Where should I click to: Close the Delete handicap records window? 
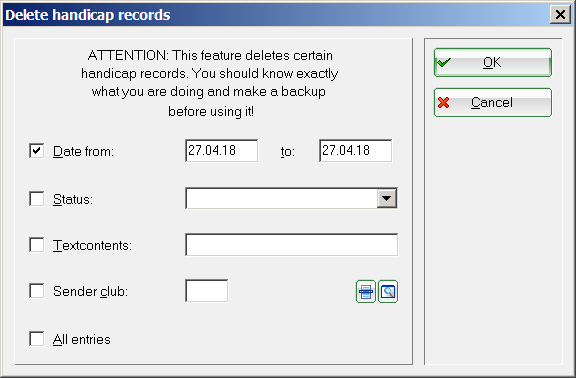(560, 15)
